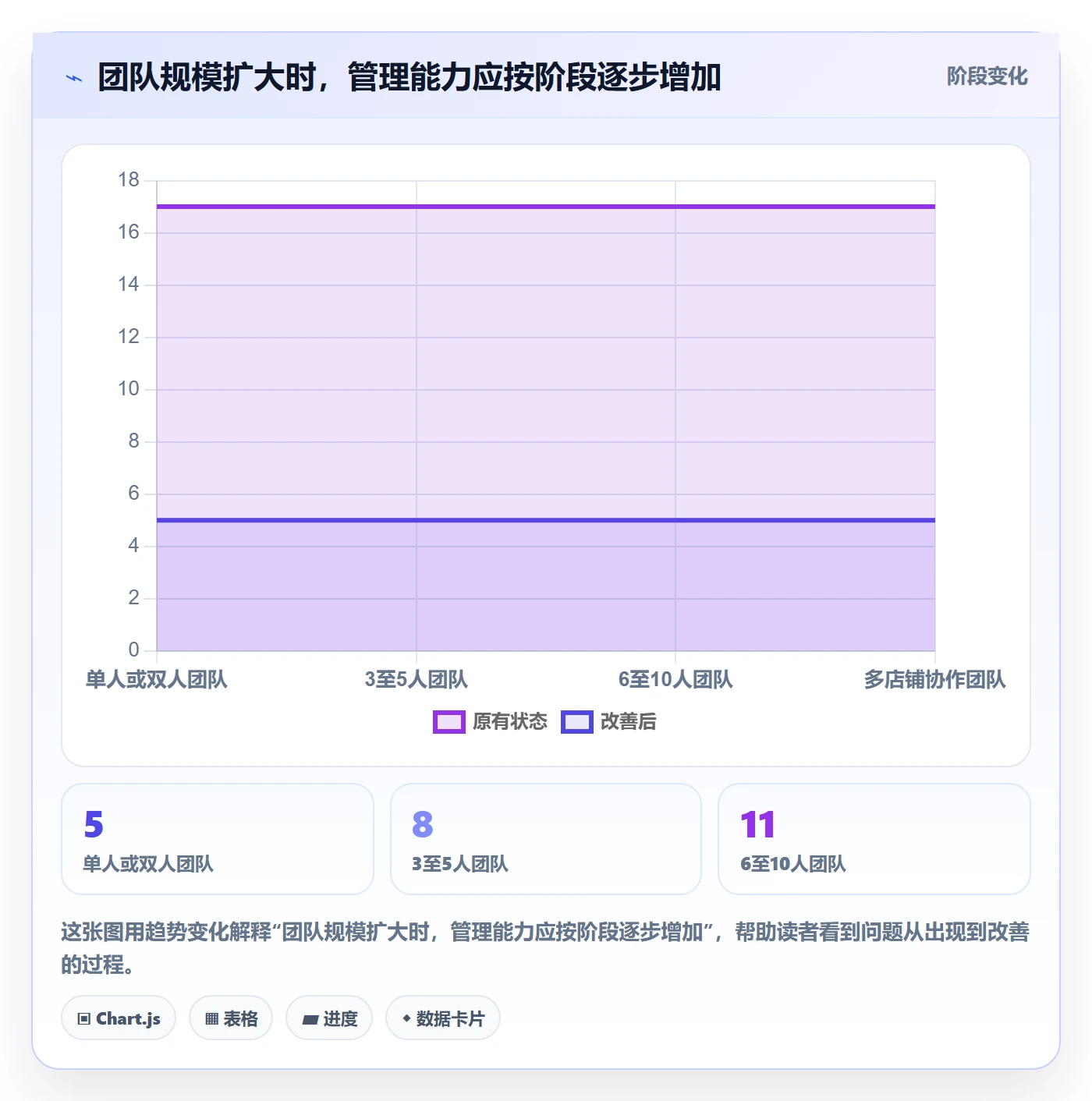Screen dimensions: 1092x1101
Task: Click the 单人或双人团队 caption under 5
Action: (148, 864)
